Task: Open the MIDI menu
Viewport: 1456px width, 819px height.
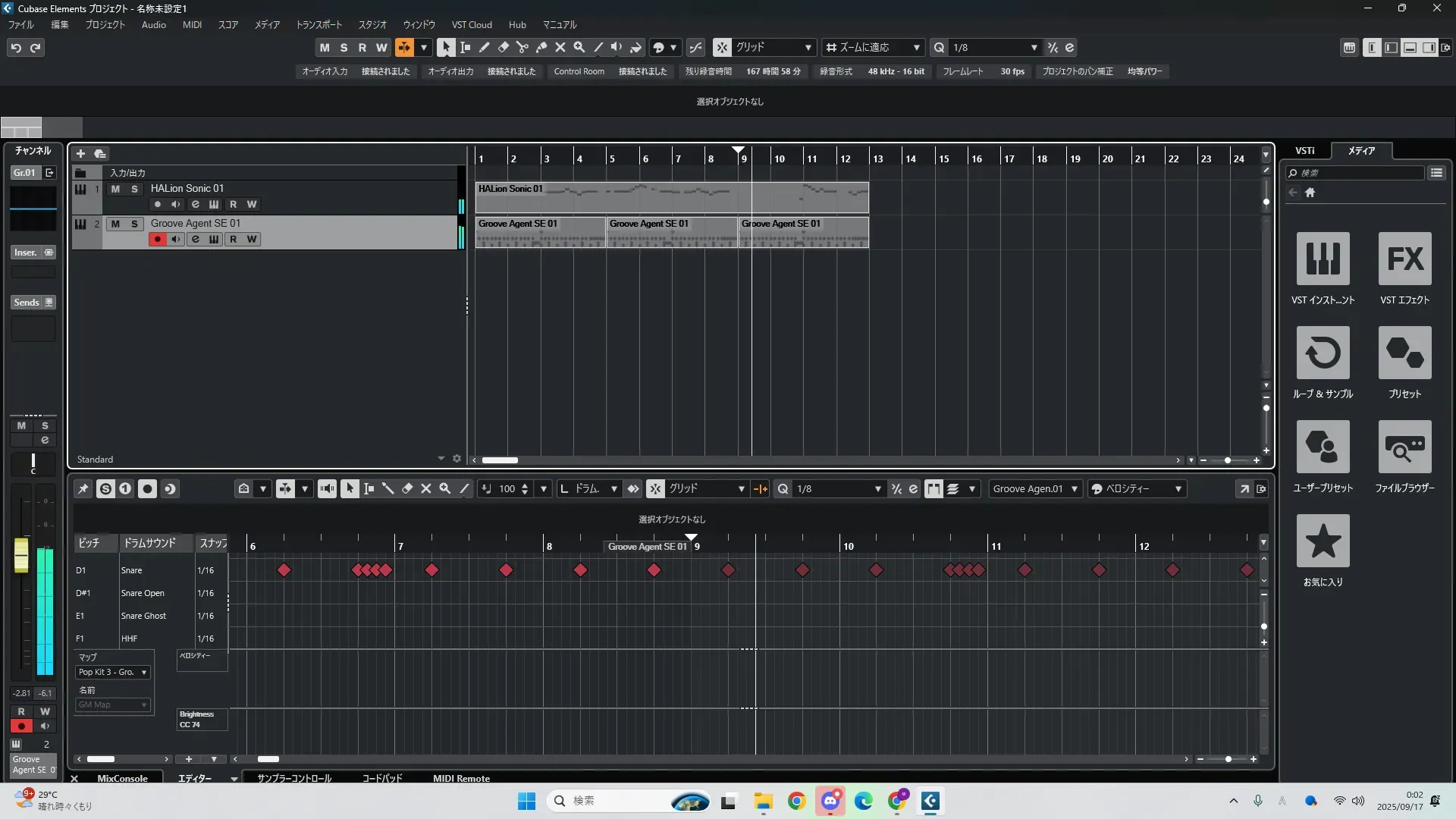Action: click(x=192, y=24)
